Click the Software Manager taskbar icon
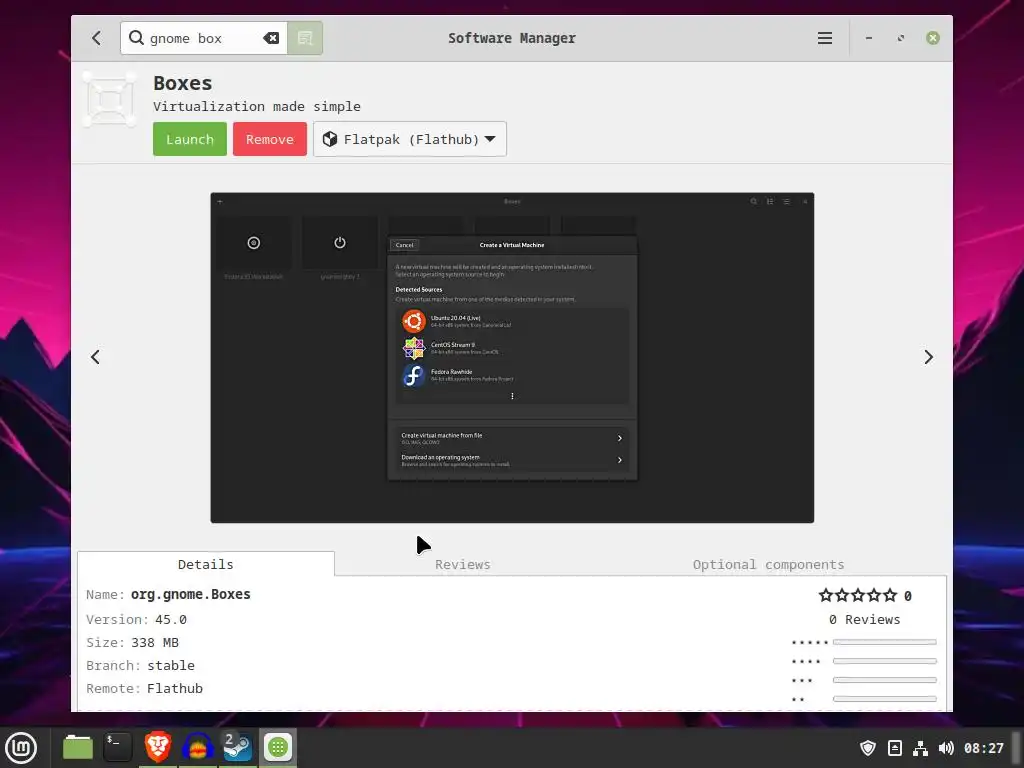This screenshot has width=1024, height=768. 278,747
